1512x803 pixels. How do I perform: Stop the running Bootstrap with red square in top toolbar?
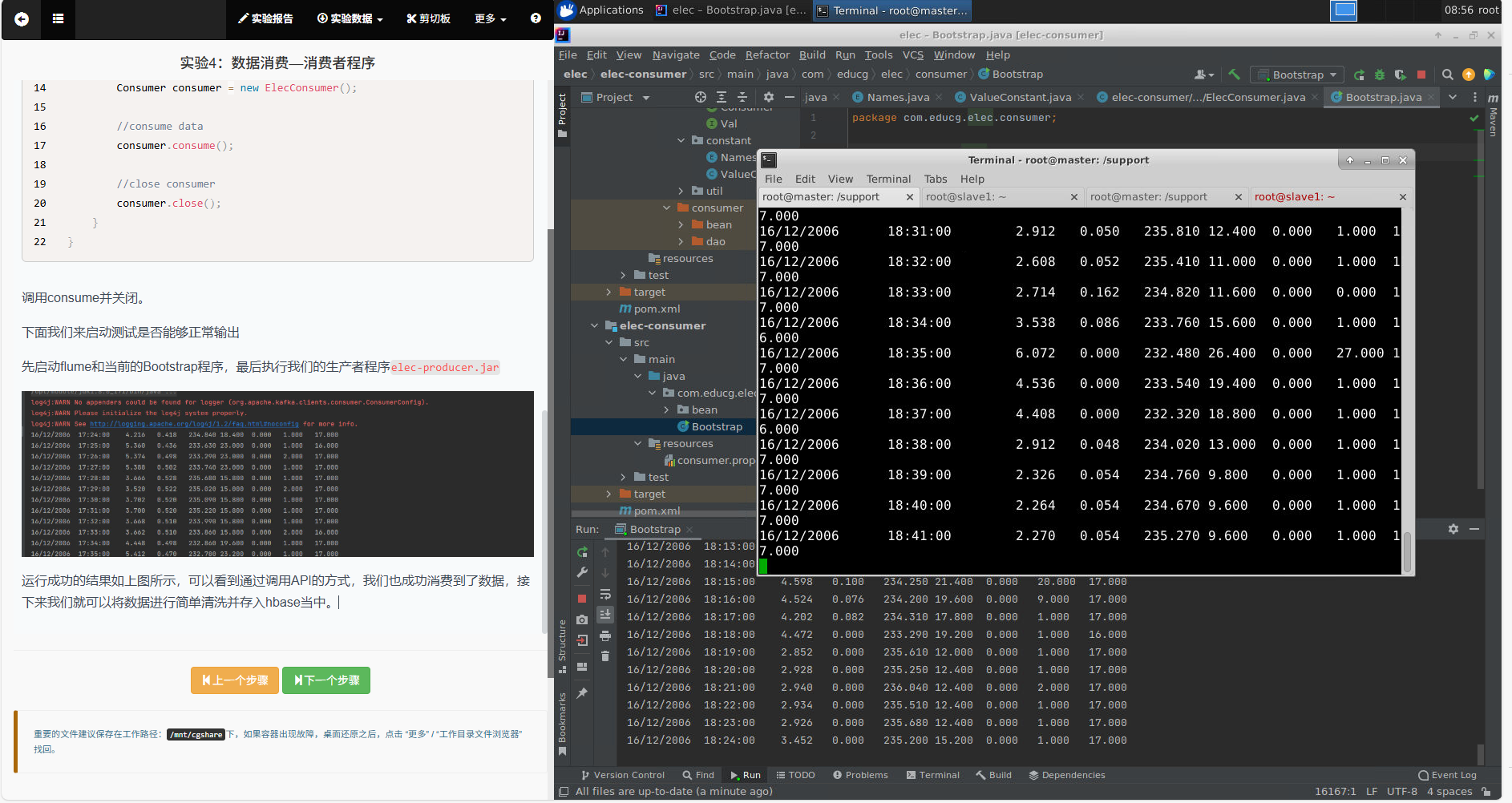click(x=1421, y=75)
